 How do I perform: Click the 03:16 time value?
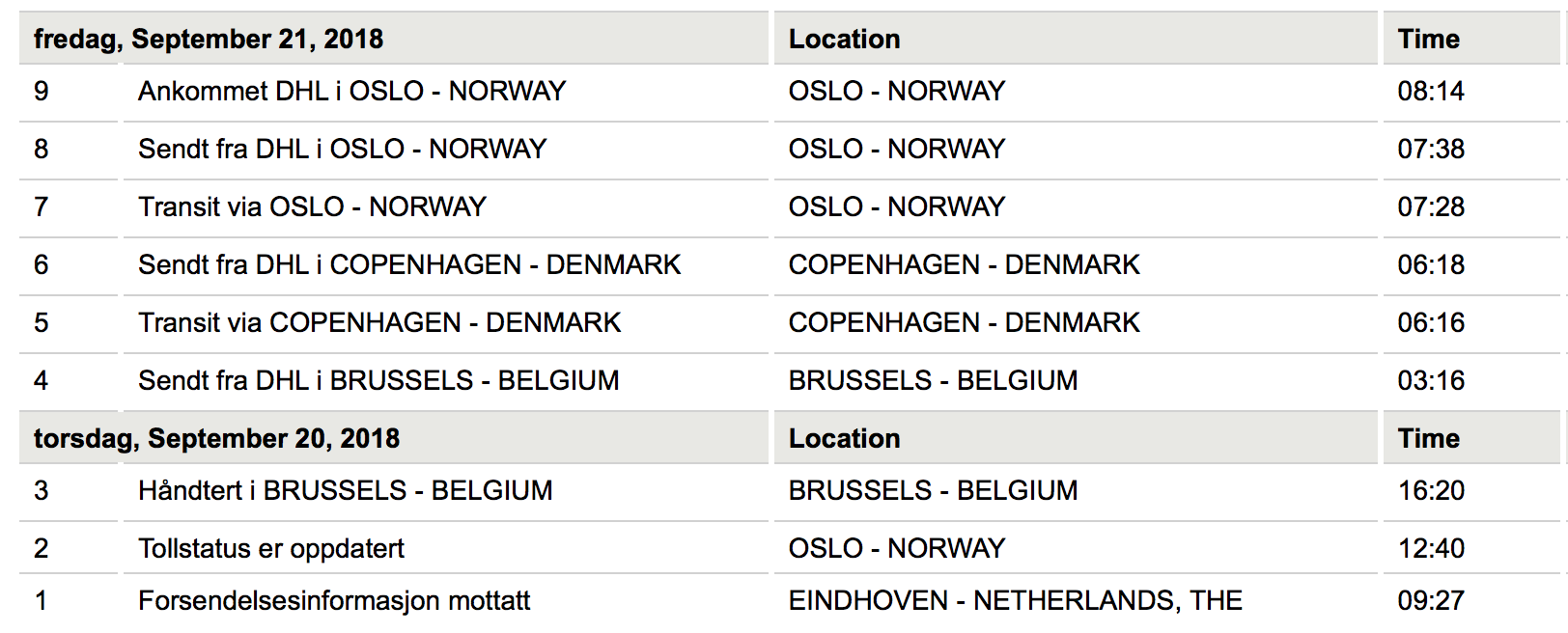click(1431, 381)
